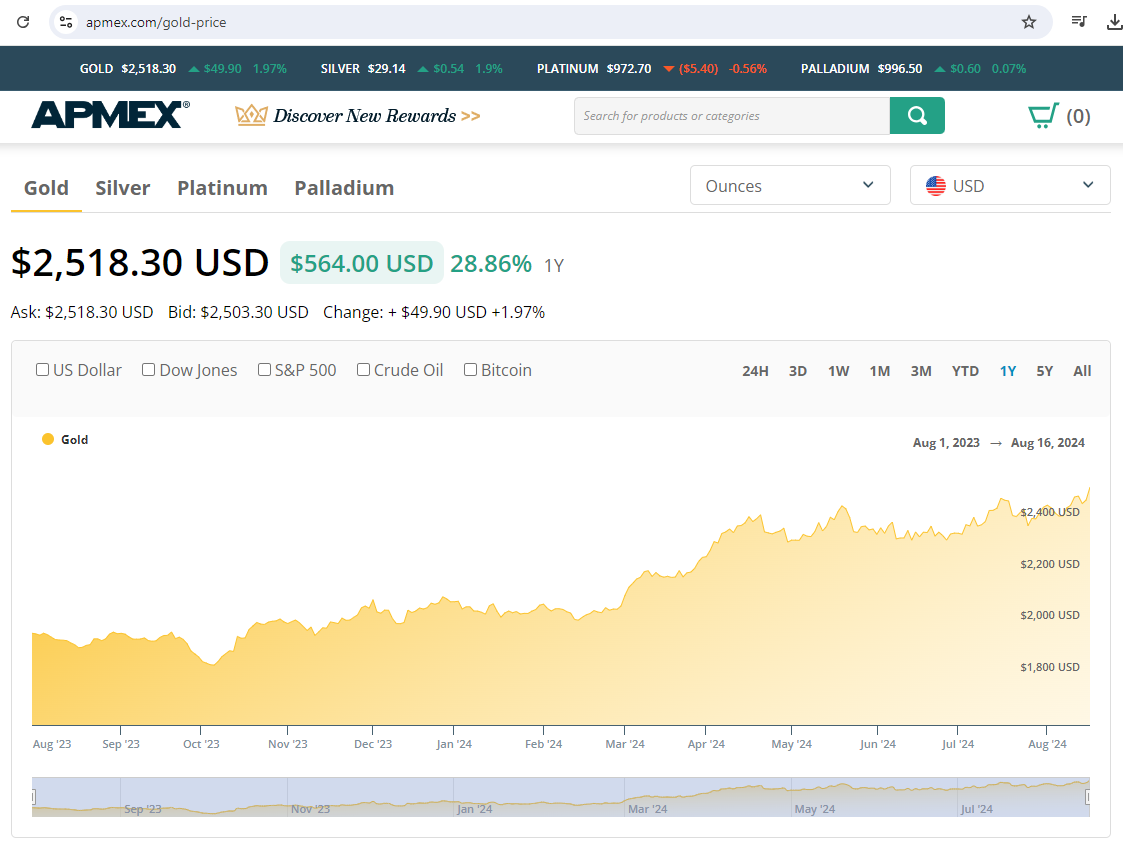Set chart range to 3M

click(x=921, y=371)
